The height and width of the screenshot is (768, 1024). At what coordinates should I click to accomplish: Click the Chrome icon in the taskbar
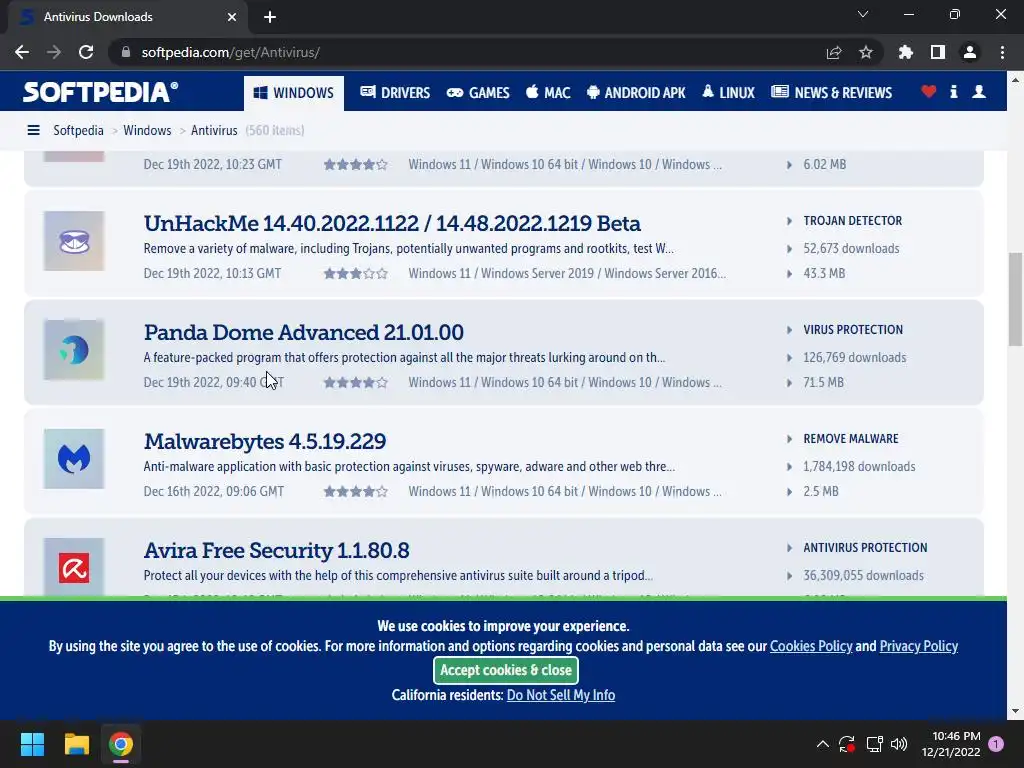click(121, 744)
